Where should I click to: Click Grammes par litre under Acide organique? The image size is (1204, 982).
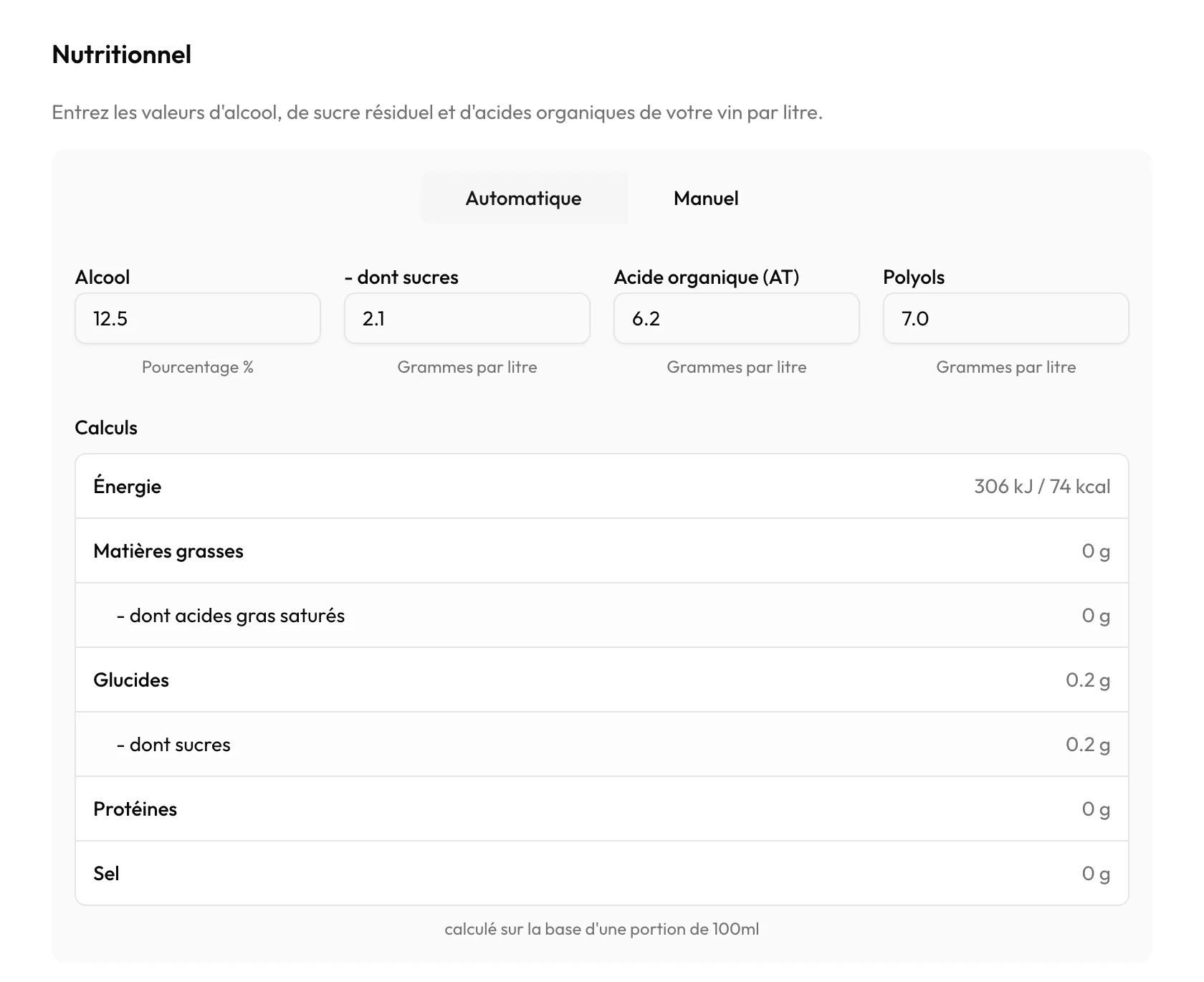tap(737, 367)
